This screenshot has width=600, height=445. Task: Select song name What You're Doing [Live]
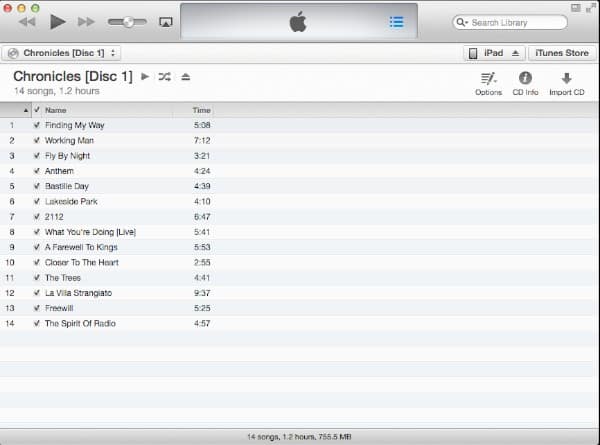[x=90, y=232]
